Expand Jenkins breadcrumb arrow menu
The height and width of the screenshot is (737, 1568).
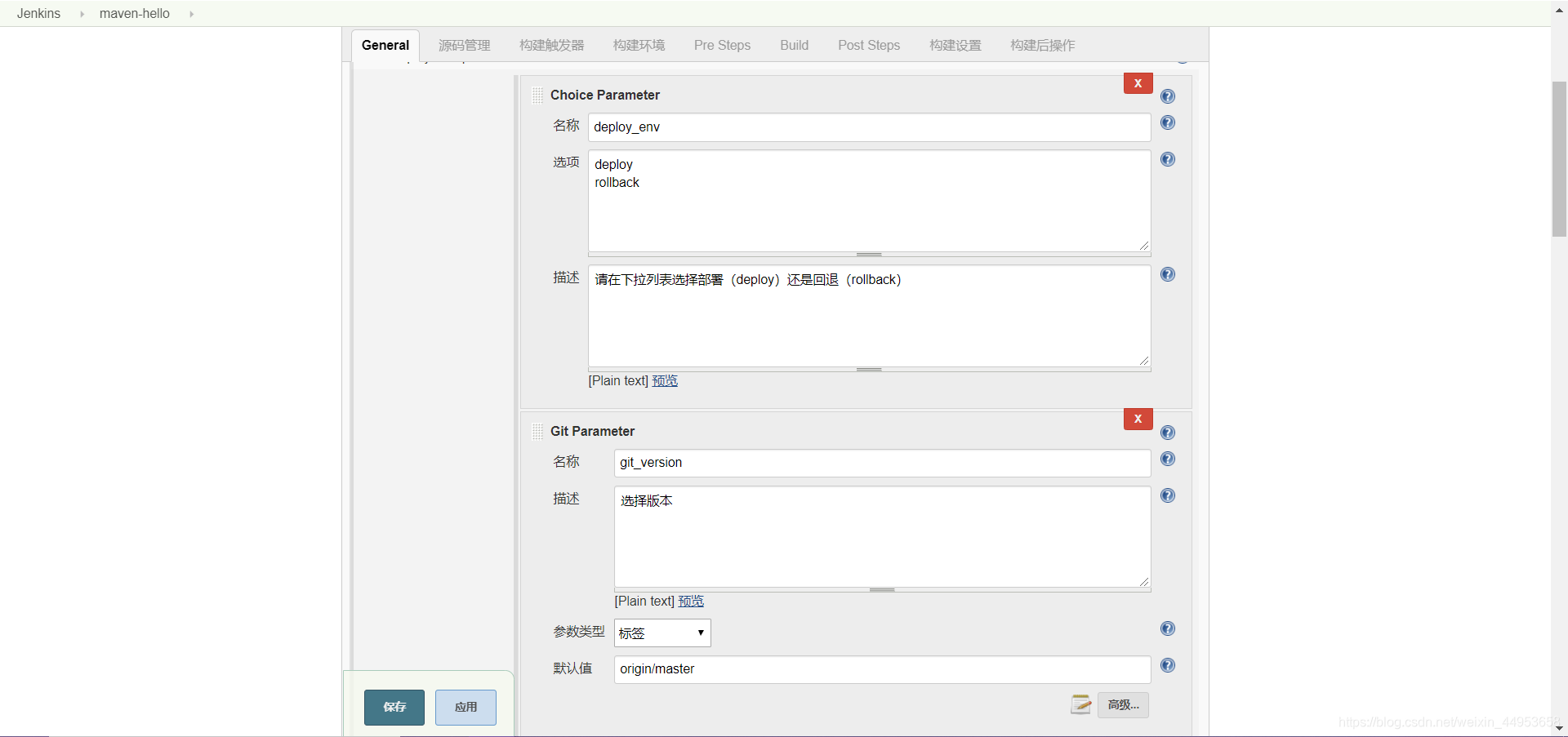(82, 14)
